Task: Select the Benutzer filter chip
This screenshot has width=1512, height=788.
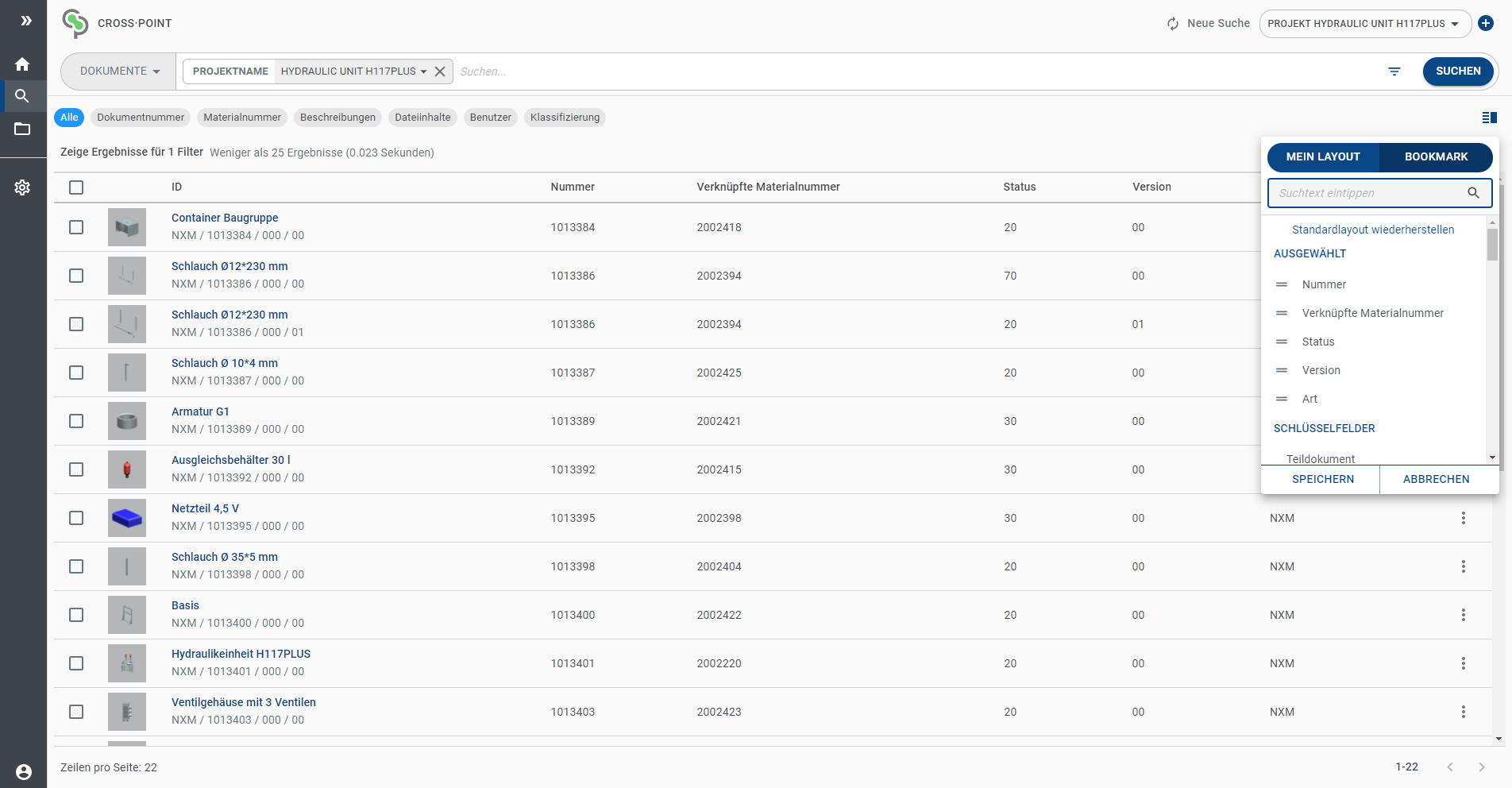Action: (491, 118)
